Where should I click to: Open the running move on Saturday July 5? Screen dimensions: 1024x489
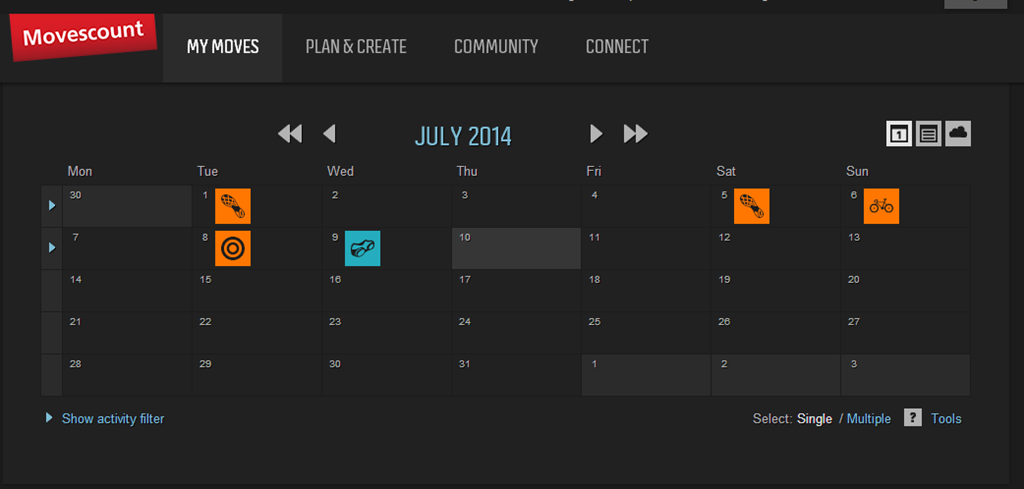point(752,206)
